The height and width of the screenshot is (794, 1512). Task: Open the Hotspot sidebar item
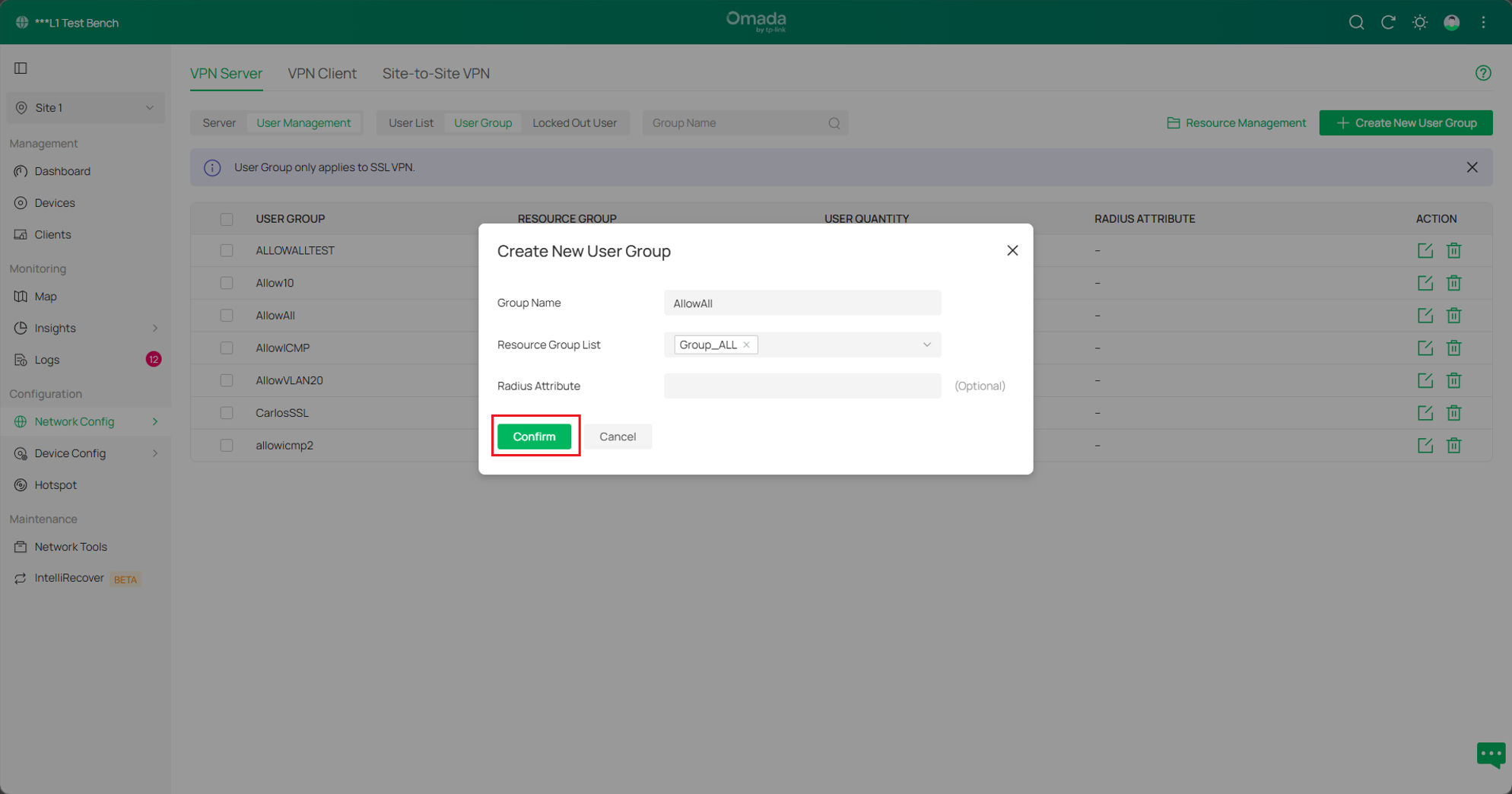click(56, 485)
